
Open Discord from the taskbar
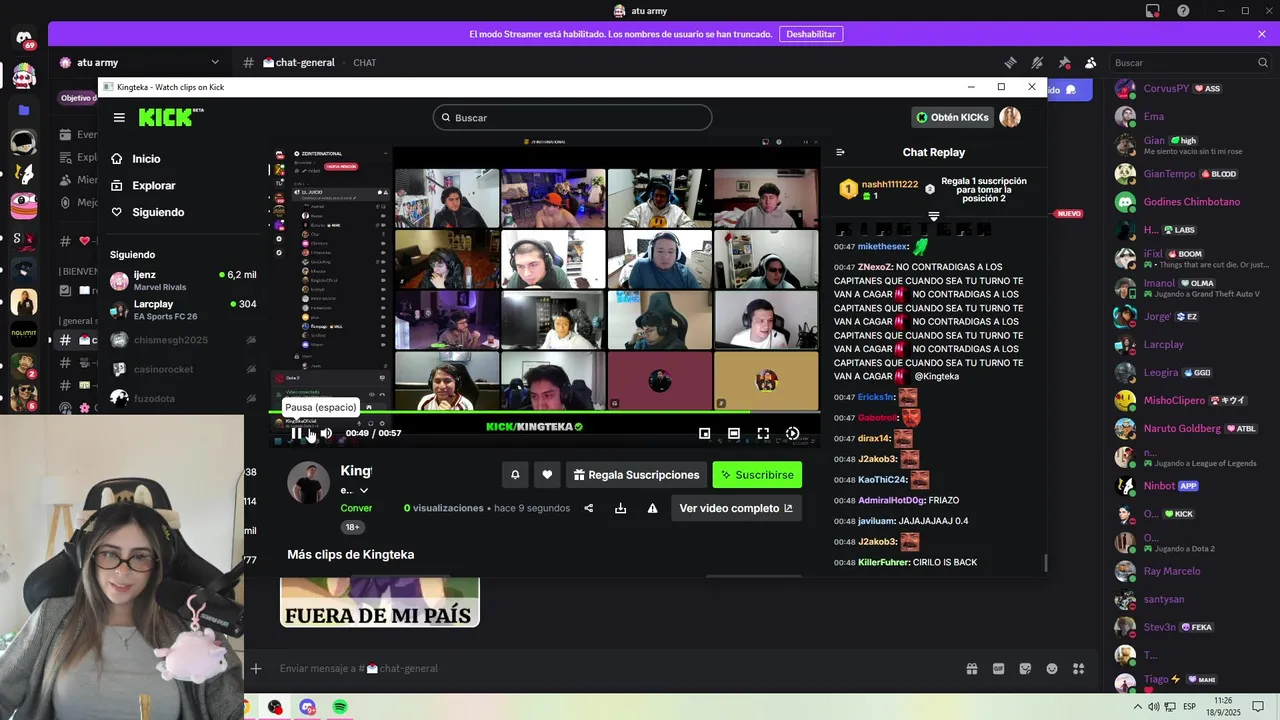(x=307, y=707)
